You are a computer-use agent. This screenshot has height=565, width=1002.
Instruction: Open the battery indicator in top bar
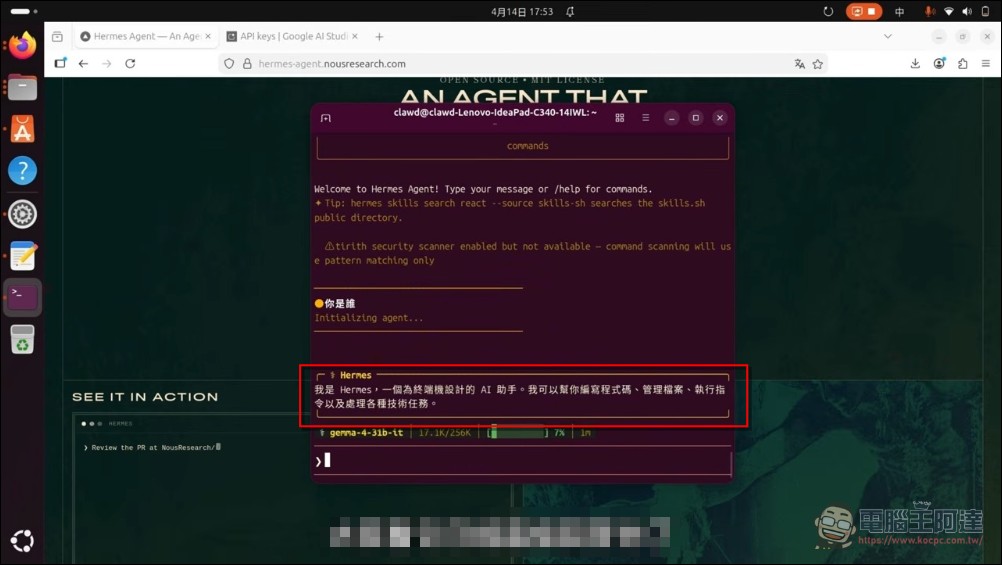(985, 12)
